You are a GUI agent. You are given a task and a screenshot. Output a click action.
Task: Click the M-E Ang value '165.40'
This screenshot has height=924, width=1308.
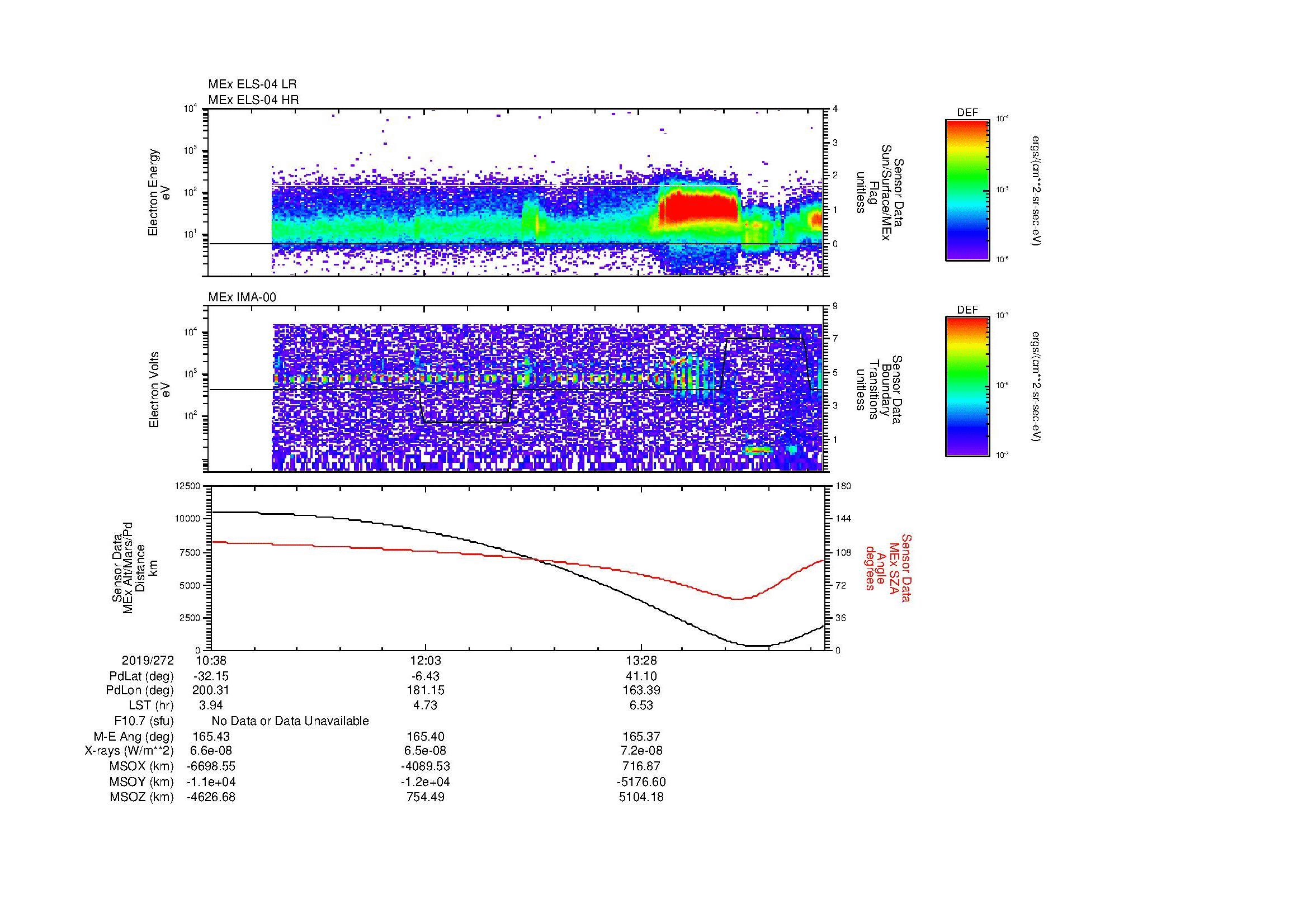(x=426, y=736)
